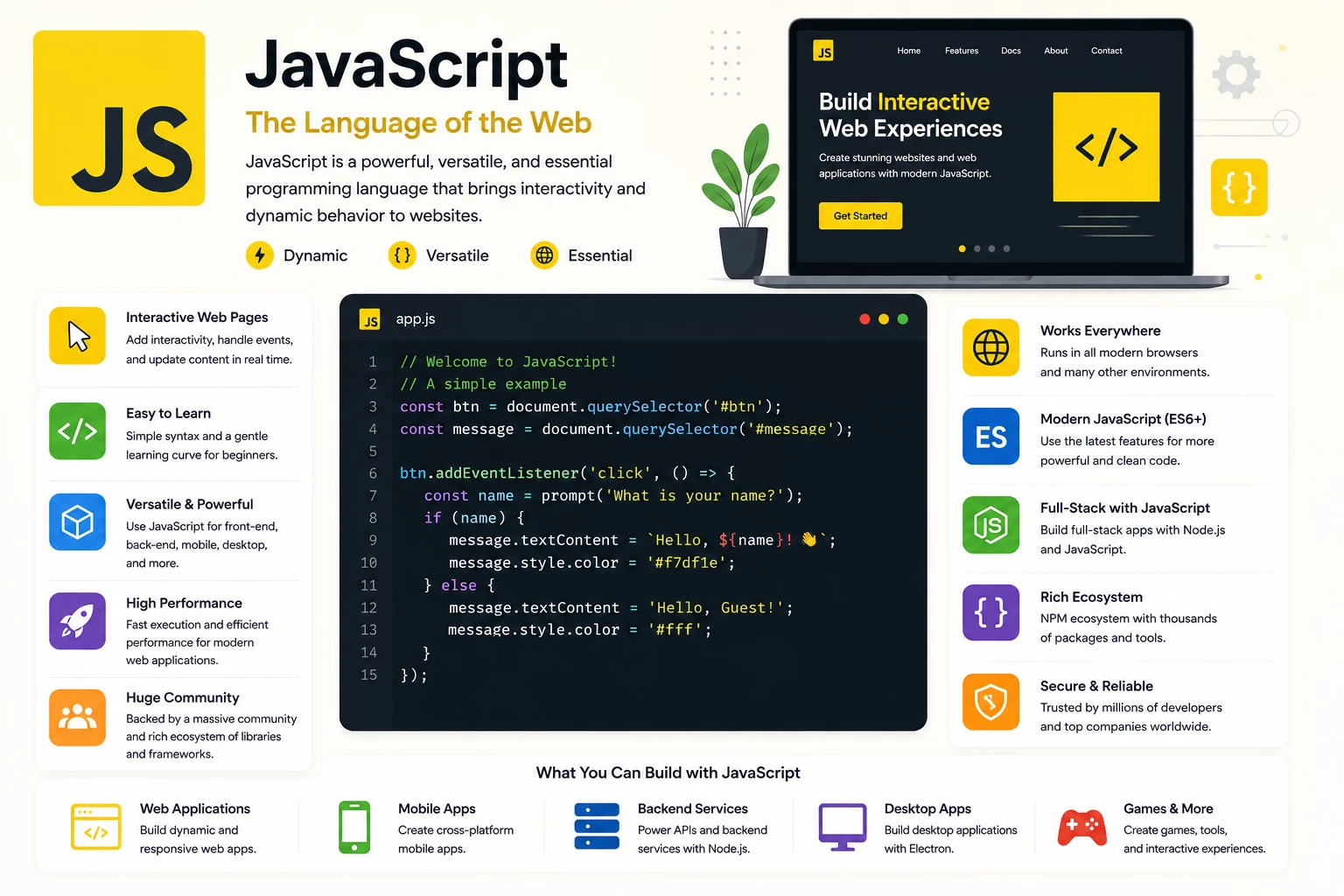Click the green dot in code editor
The height and width of the screenshot is (896, 1344).
click(x=903, y=319)
